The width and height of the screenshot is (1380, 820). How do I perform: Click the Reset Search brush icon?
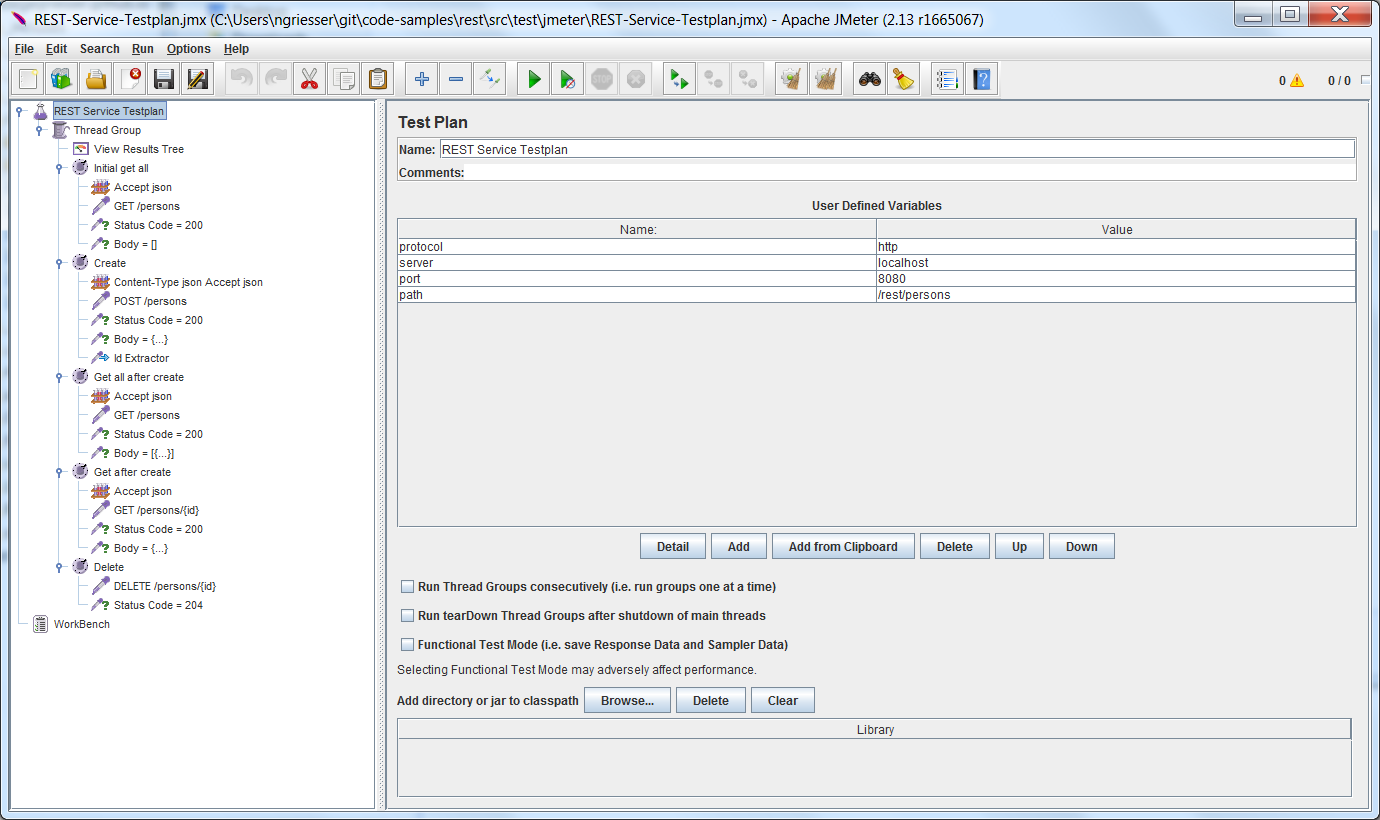(x=904, y=79)
